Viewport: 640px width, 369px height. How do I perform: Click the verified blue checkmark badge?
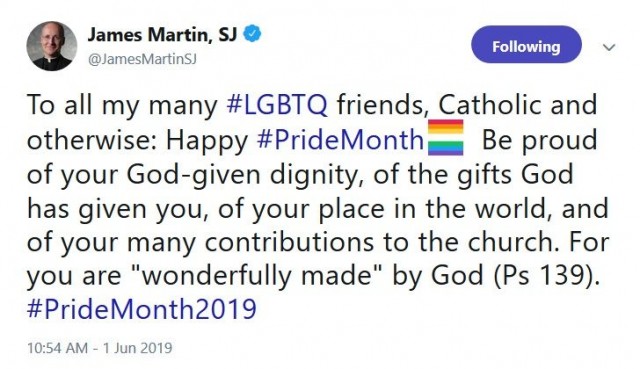(252, 34)
